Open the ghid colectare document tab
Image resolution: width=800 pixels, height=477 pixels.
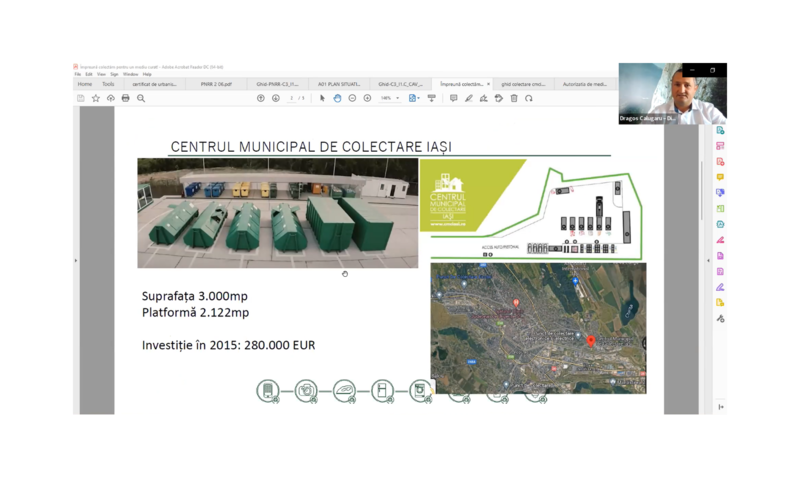point(523,84)
